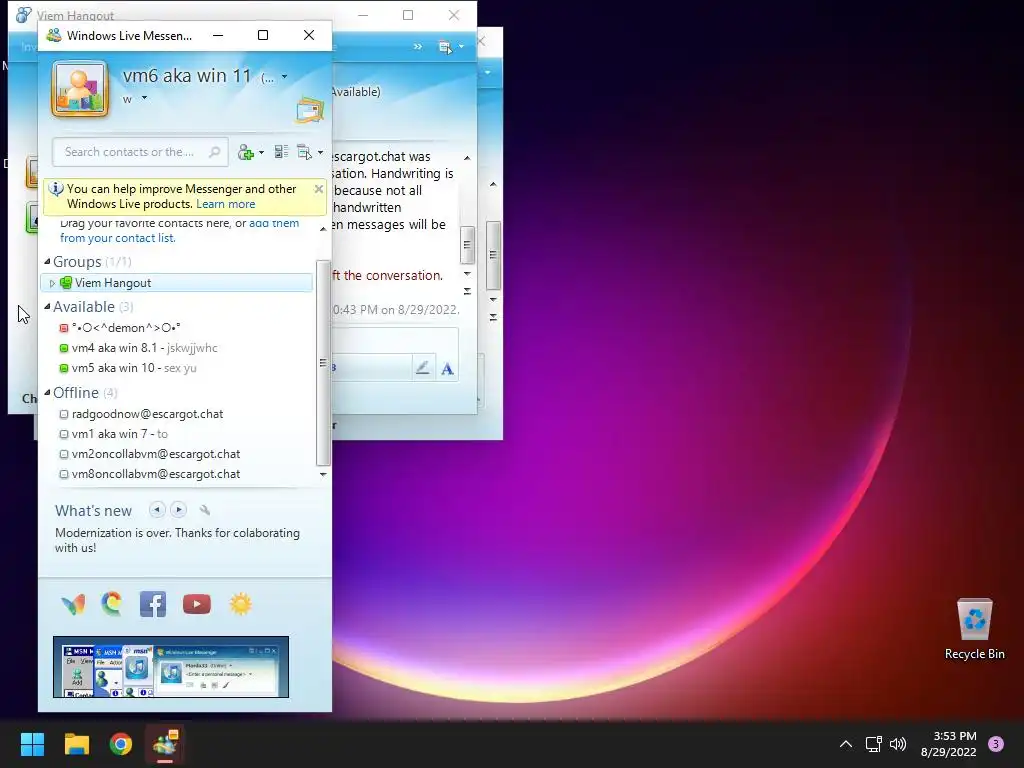Select the demon contact name
The width and height of the screenshot is (1024, 768).
(126, 328)
